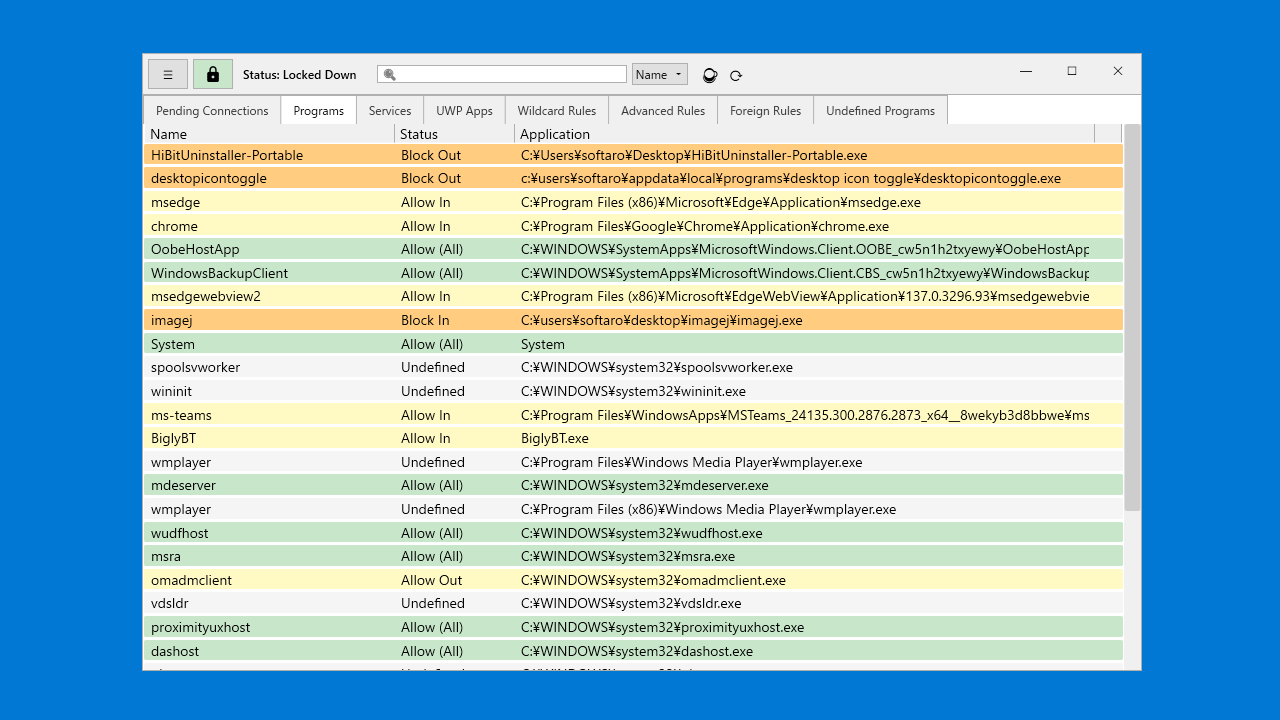Select the wininit row
The image size is (1280, 720).
[x=633, y=391]
